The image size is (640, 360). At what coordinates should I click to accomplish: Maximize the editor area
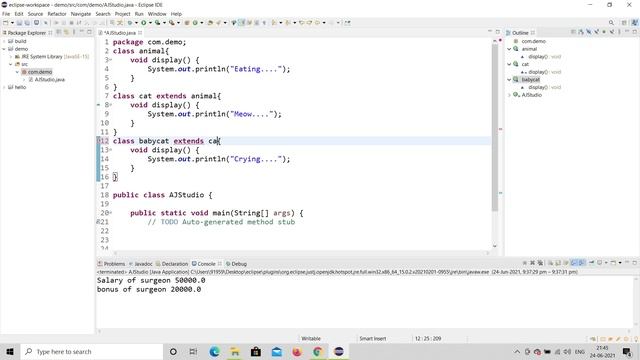[498, 32]
